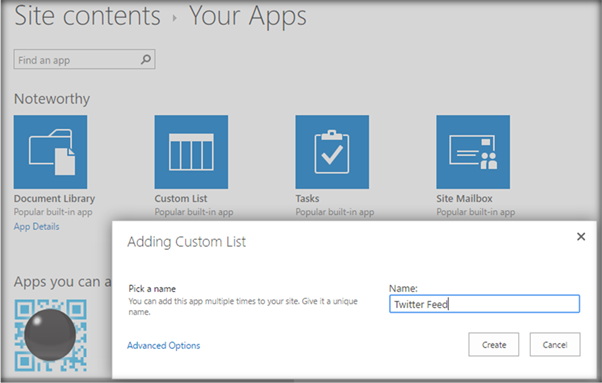Click the Your Apps breadcrumb title
The width and height of the screenshot is (602, 383).
point(248,16)
